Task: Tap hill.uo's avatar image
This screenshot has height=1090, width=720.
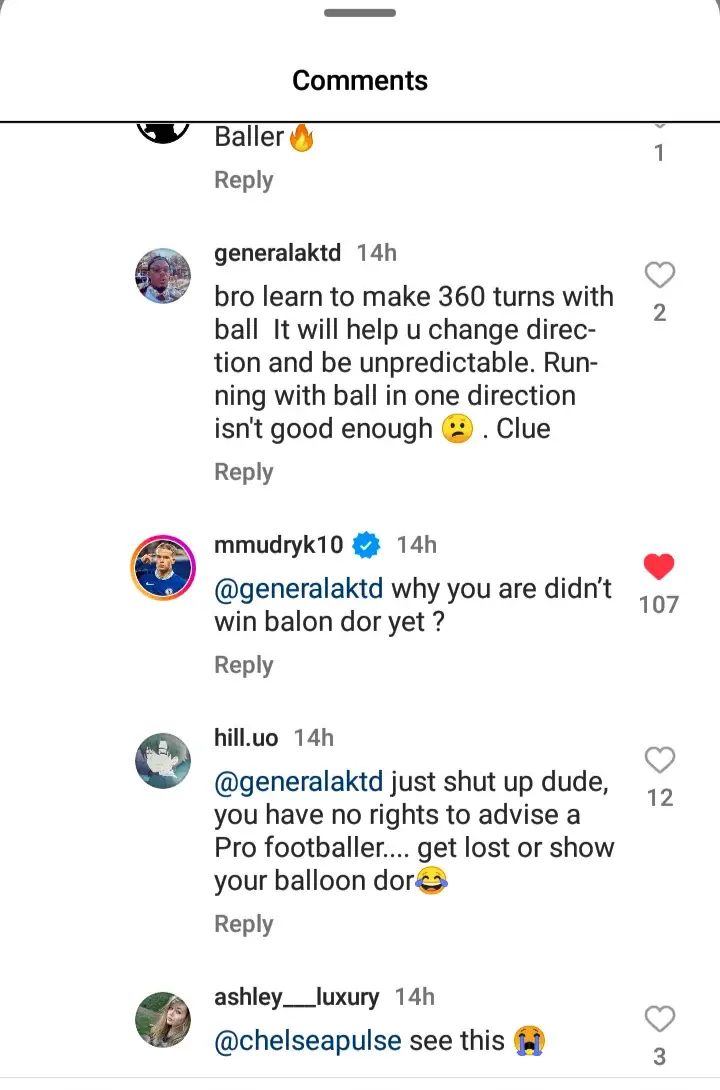Action: 163,760
